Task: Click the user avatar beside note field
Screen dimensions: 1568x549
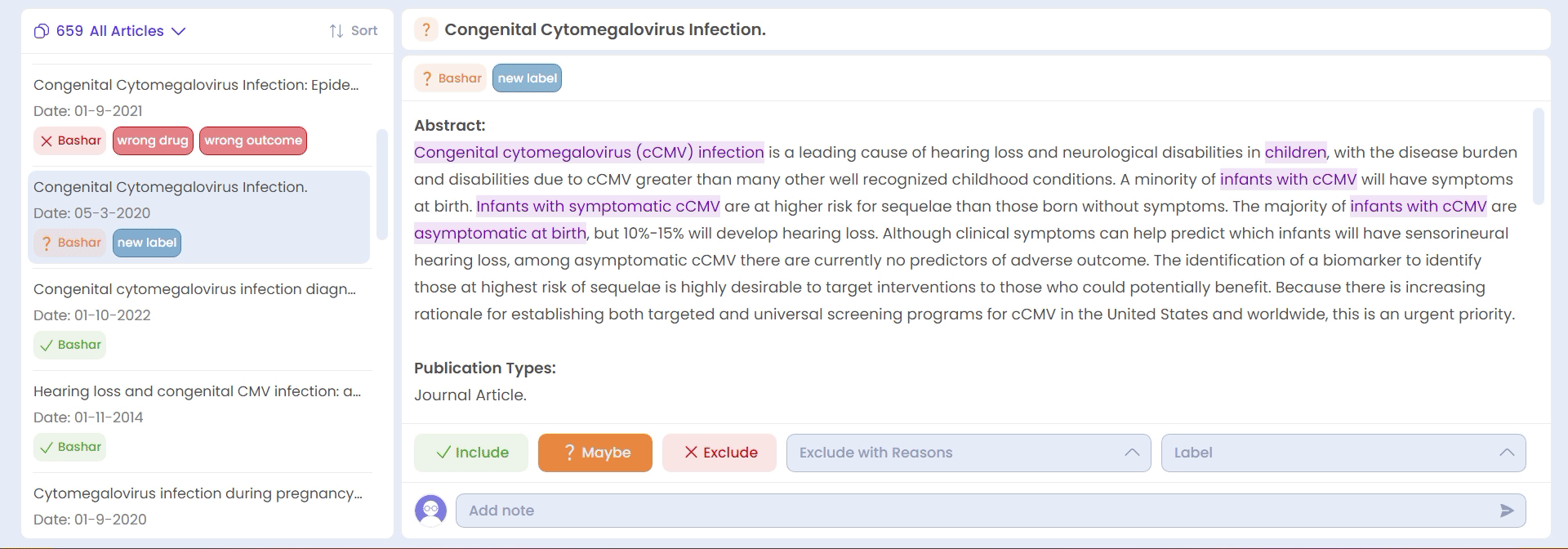Action: coord(430,511)
